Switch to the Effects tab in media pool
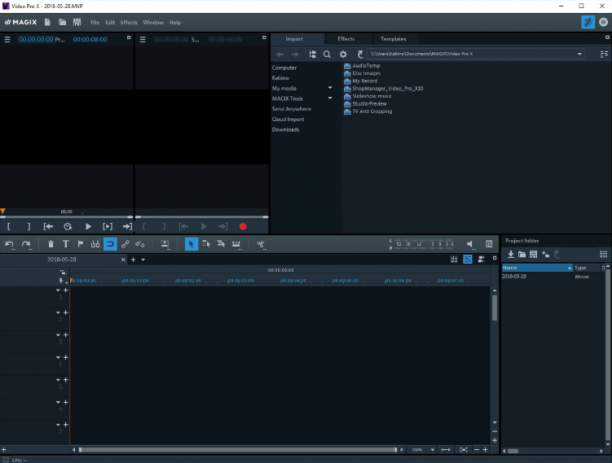612x463 pixels. (346, 39)
